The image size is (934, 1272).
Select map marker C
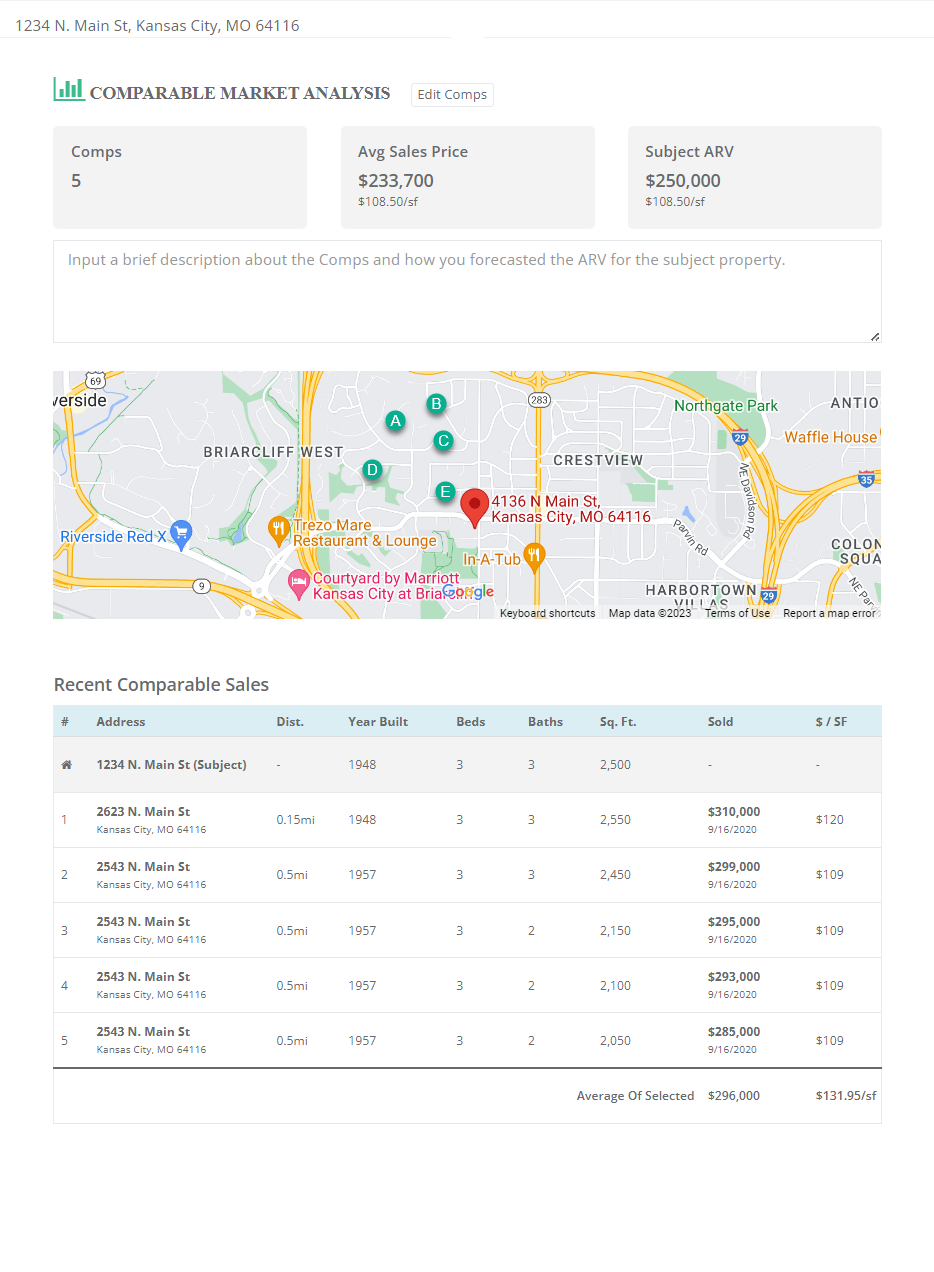pyautogui.click(x=443, y=440)
